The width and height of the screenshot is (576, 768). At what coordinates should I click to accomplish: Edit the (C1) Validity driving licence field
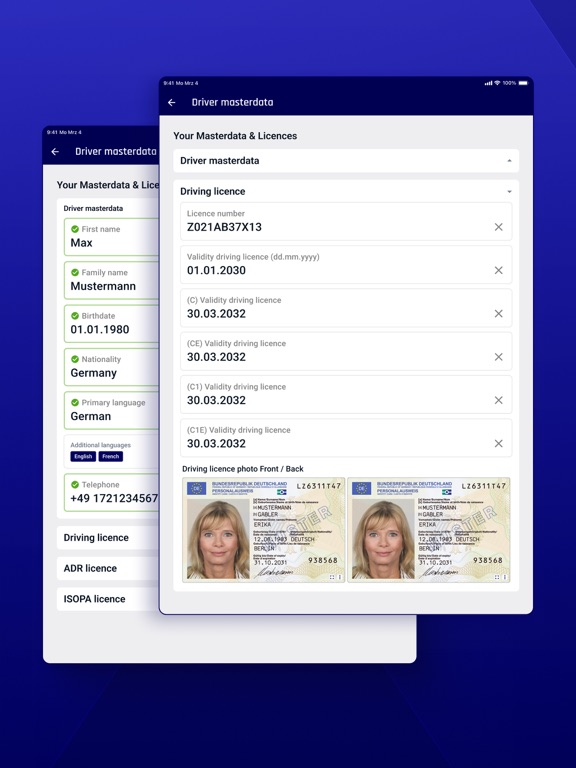[346, 395]
